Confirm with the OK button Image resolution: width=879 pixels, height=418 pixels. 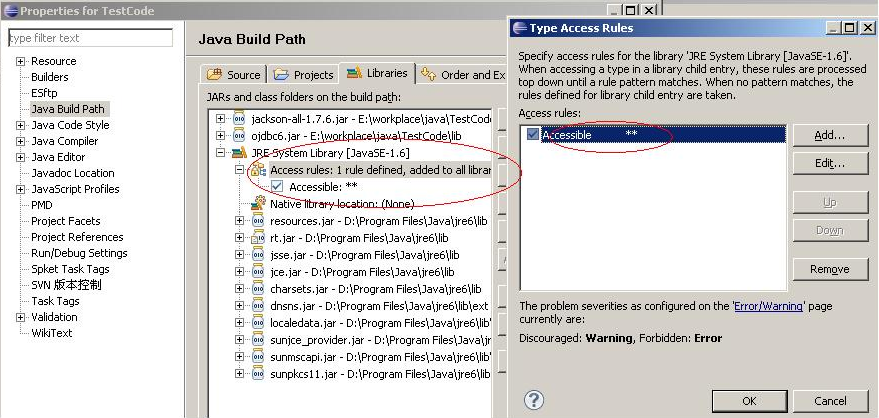[x=750, y=401]
